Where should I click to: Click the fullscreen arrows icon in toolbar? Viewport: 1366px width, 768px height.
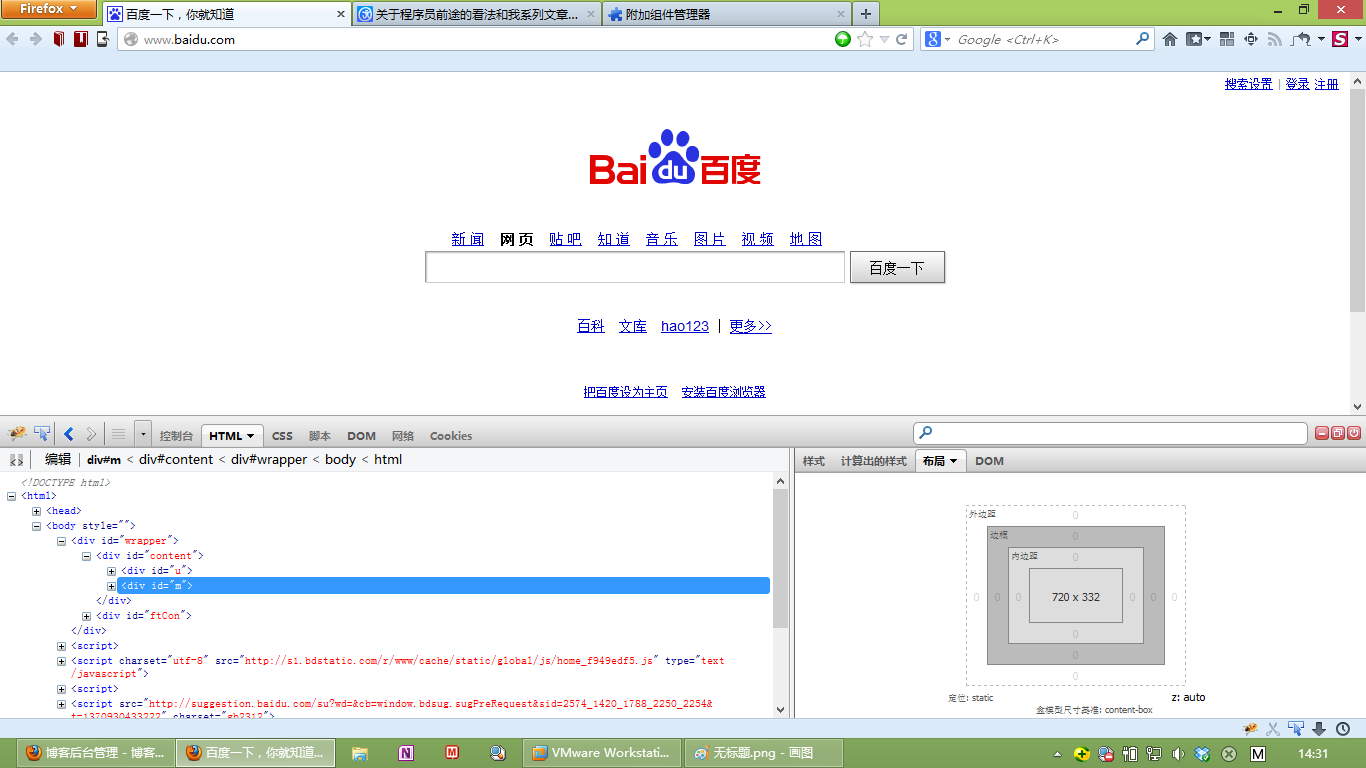(1251, 39)
